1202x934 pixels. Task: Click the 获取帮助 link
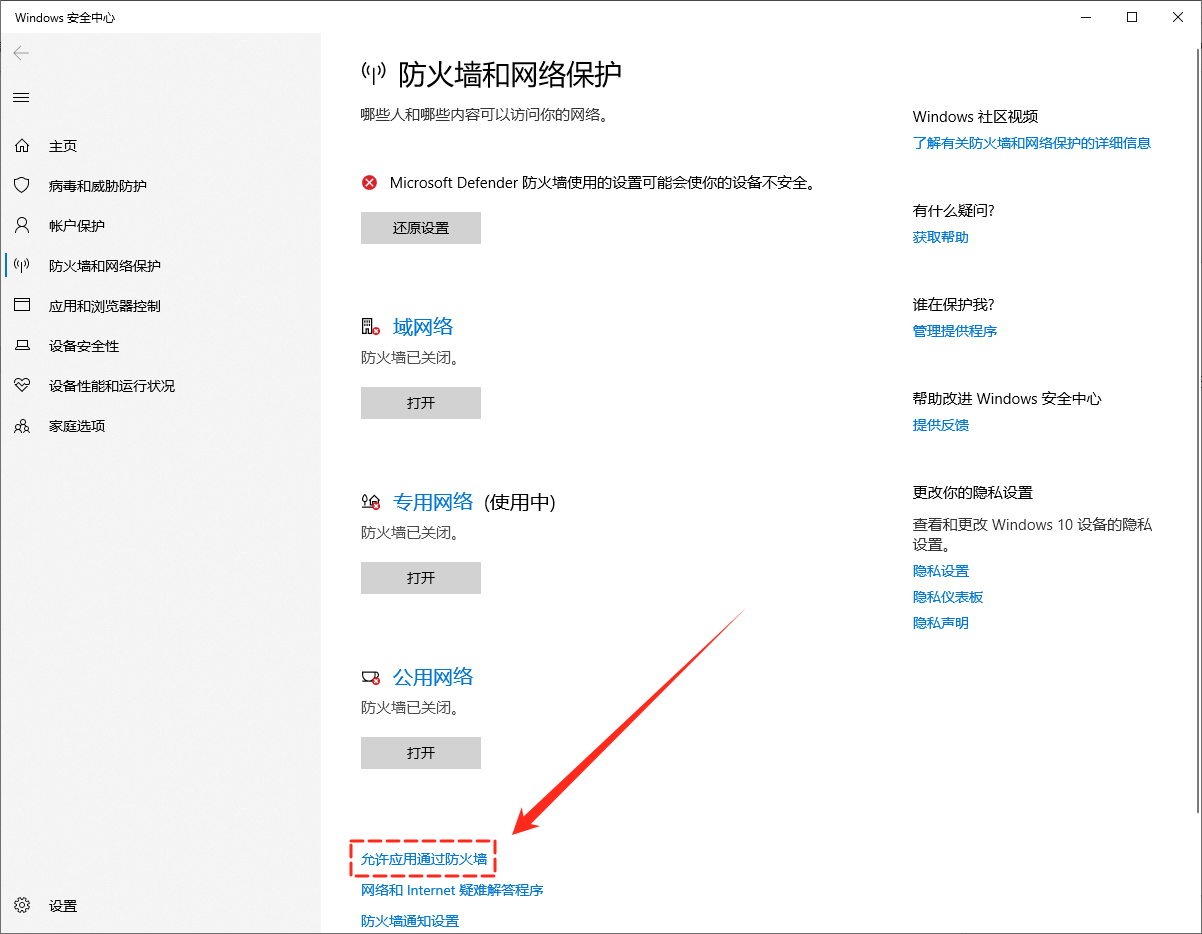(941, 237)
